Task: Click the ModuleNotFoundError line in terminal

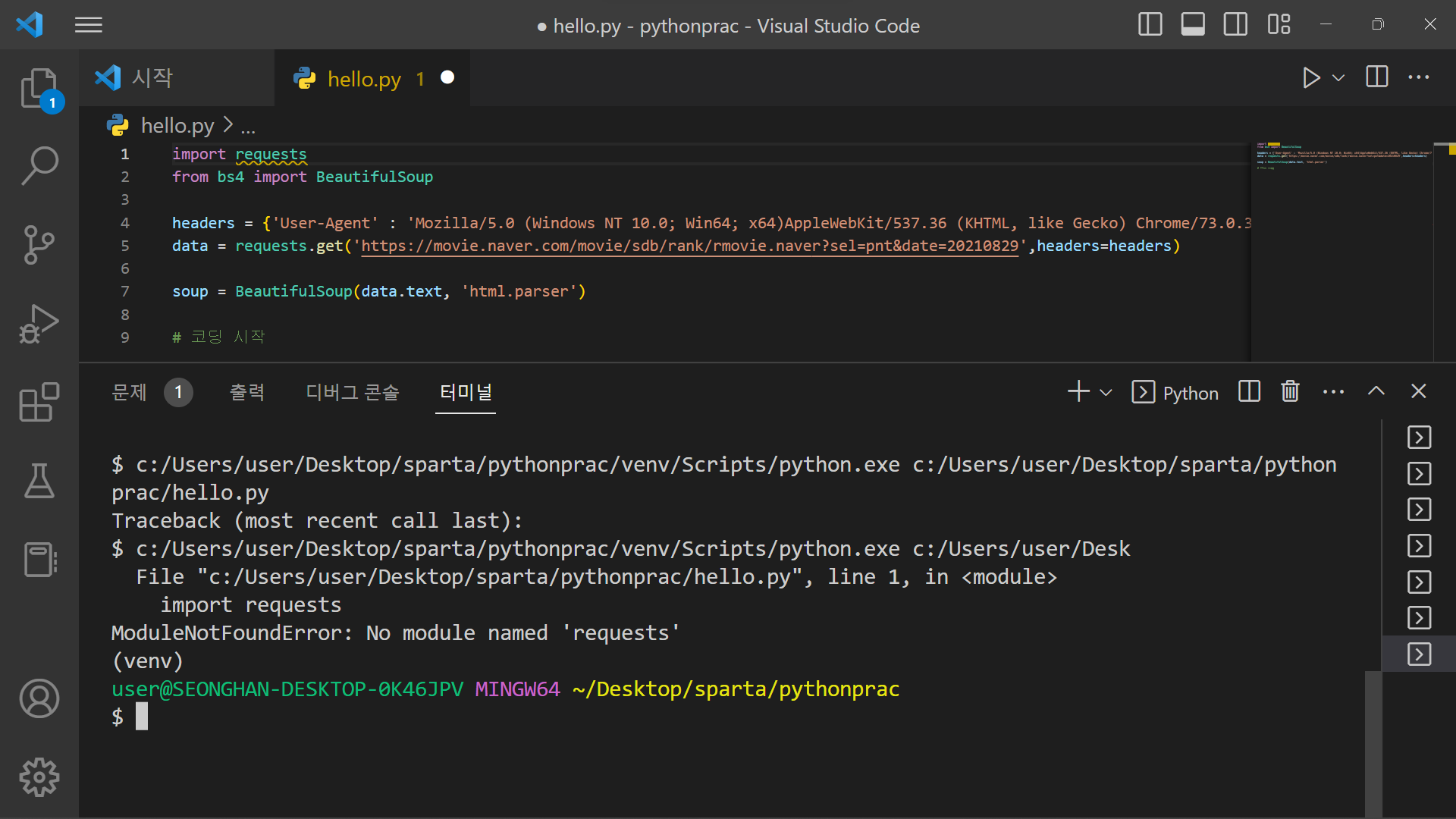Action: (396, 633)
